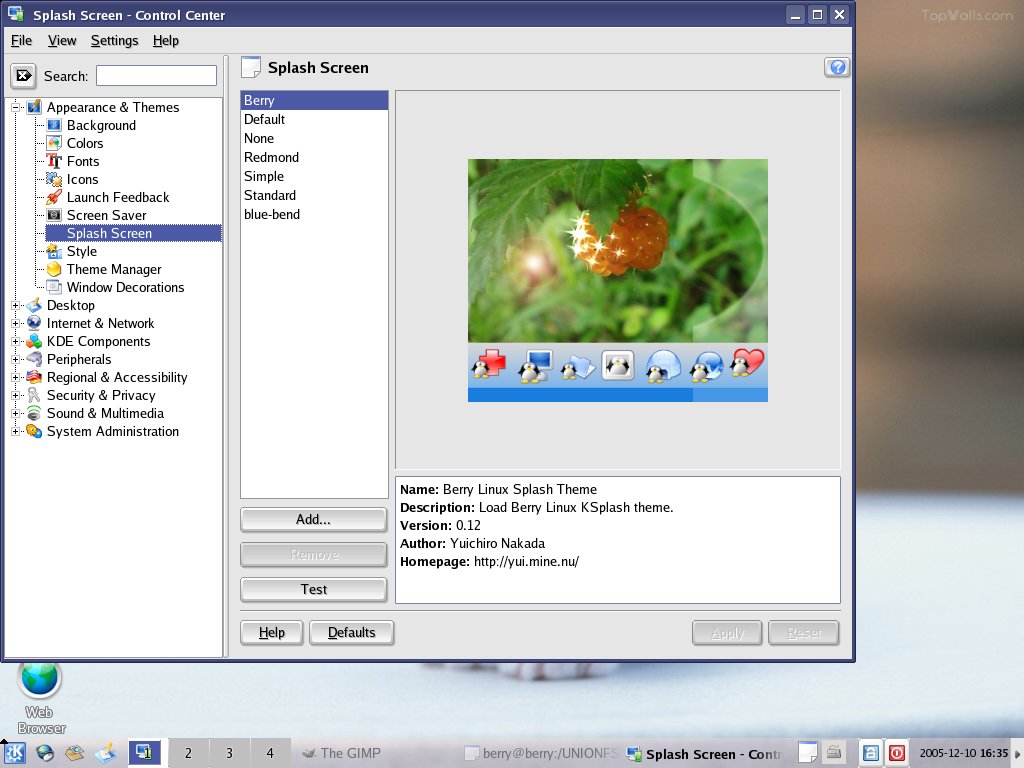Viewport: 1024px width, 768px height.
Task: Click the Search input field
Action: (x=156, y=76)
